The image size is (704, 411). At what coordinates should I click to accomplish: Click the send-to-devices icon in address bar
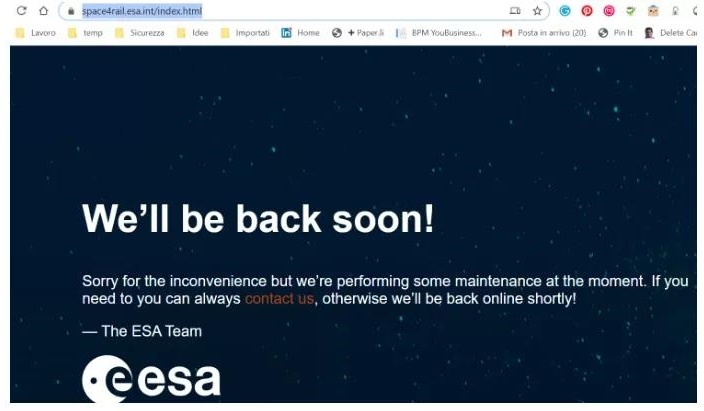[515, 11]
